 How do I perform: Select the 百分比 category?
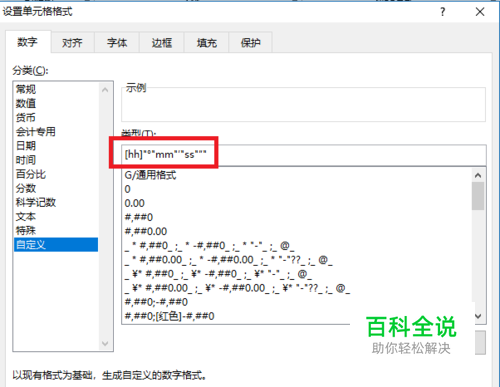[56, 174]
